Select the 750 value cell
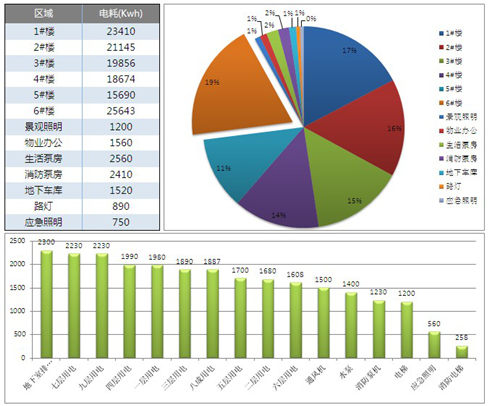 coord(121,222)
